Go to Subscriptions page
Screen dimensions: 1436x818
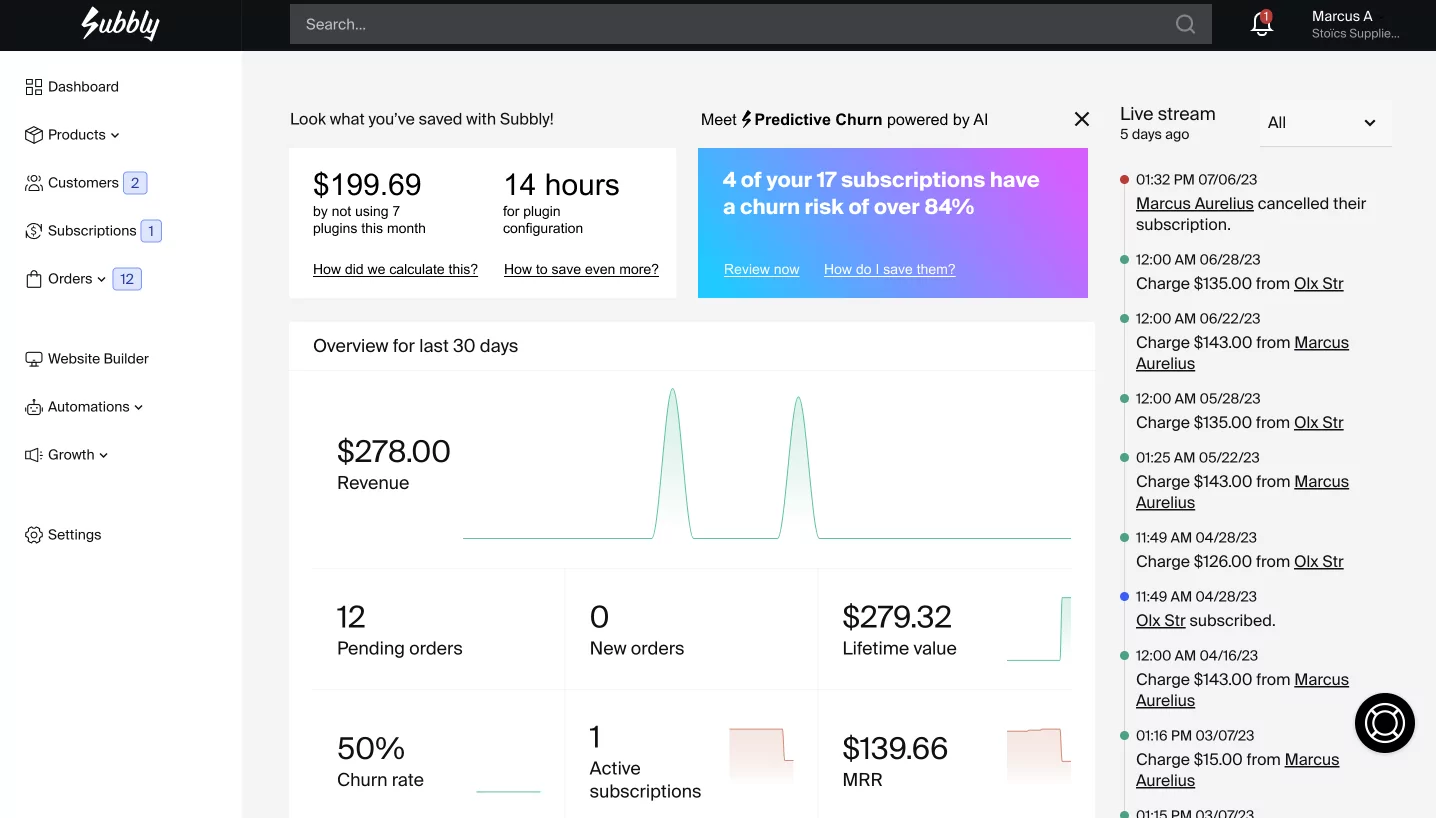pyautogui.click(x=91, y=231)
